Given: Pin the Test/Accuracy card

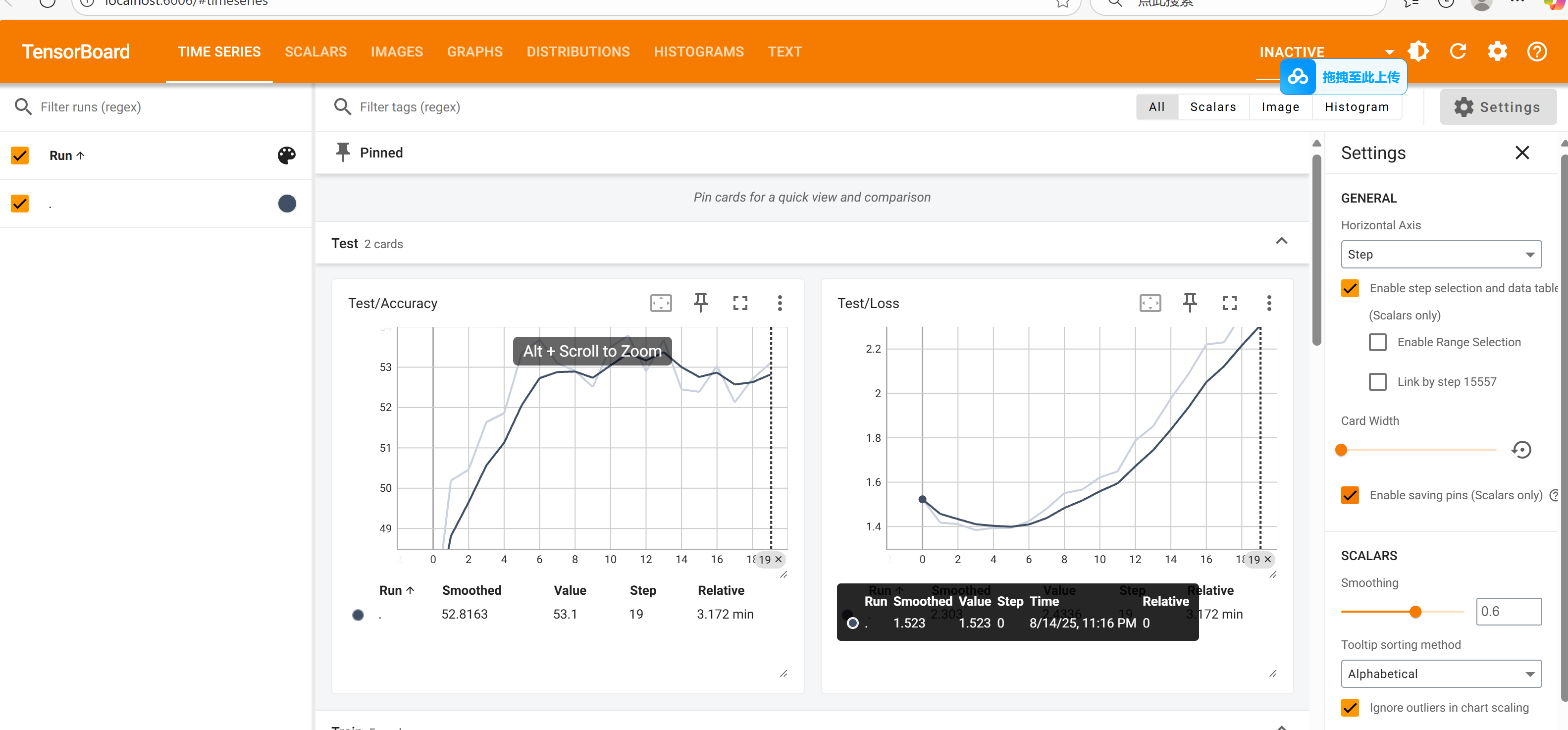Looking at the screenshot, I should pos(701,303).
